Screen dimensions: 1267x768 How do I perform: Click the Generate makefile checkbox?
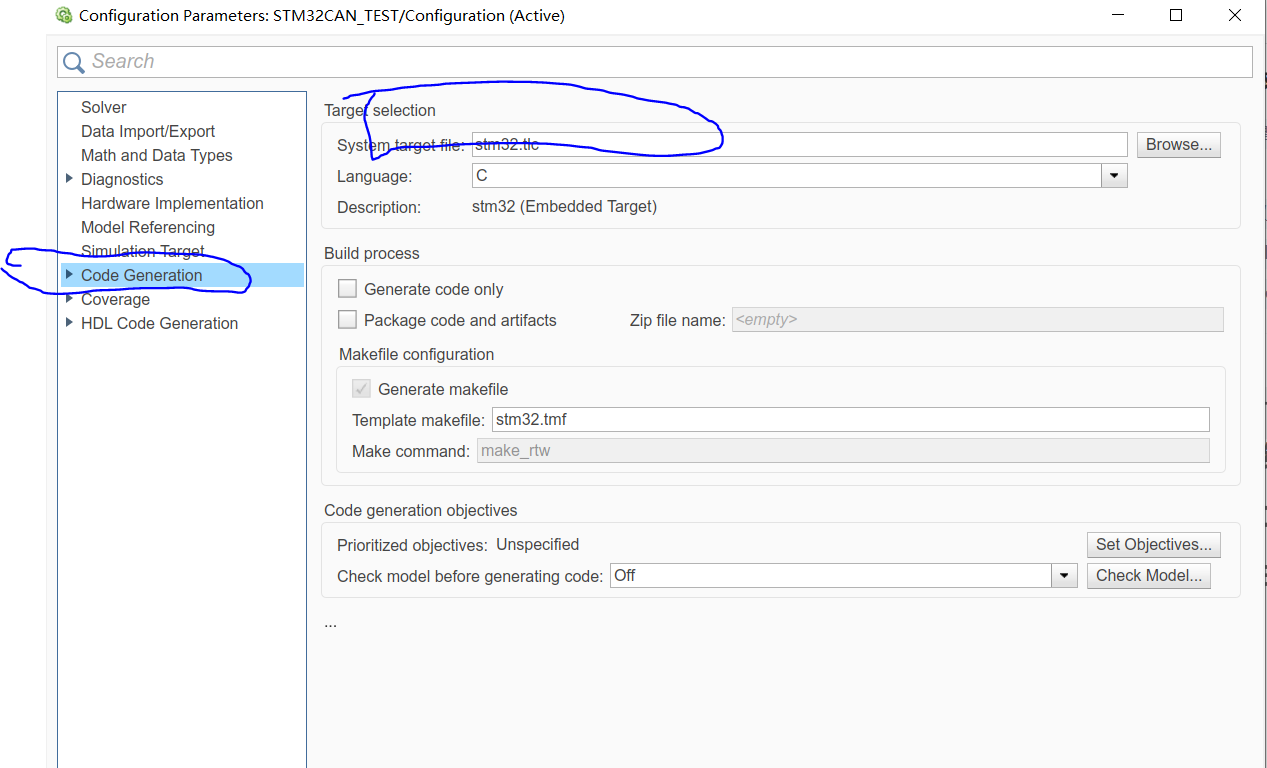point(361,389)
